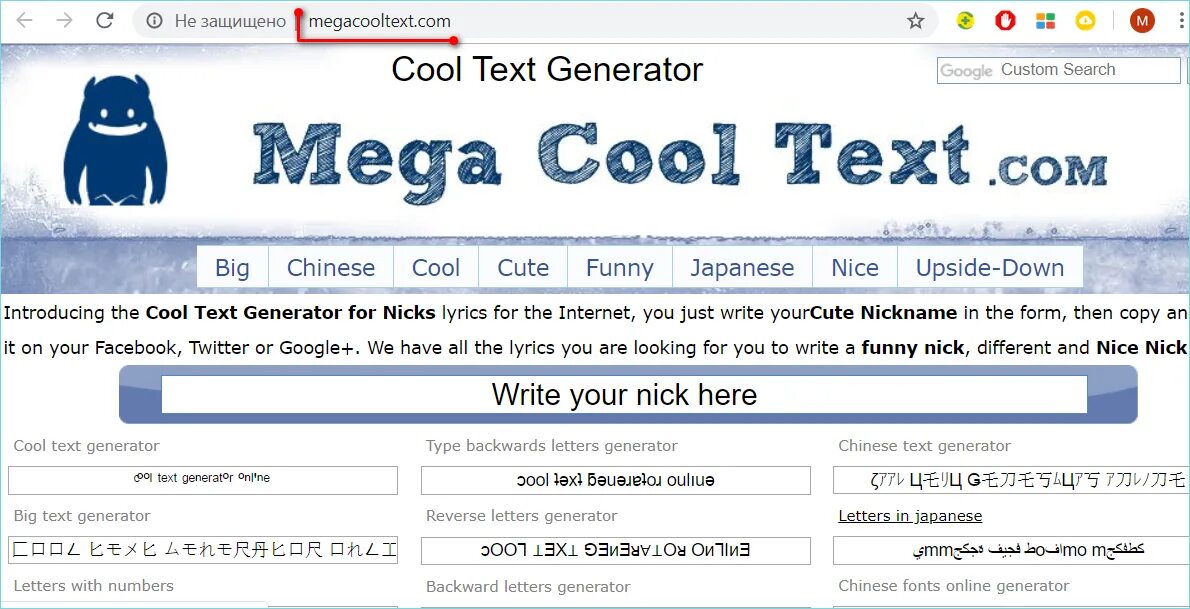Reload the current page
Image resolution: width=1190 pixels, height=609 pixels.
click(105, 21)
